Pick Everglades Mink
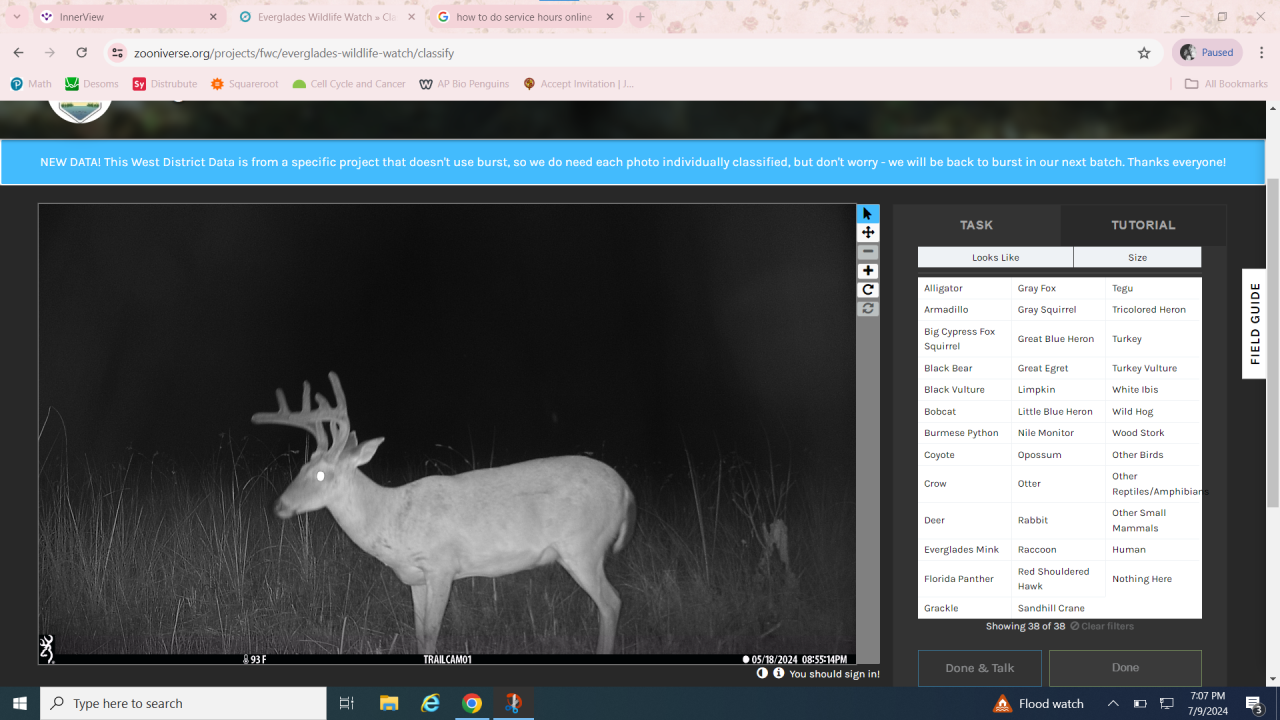This screenshot has height=720, width=1280. [x=964, y=550]
